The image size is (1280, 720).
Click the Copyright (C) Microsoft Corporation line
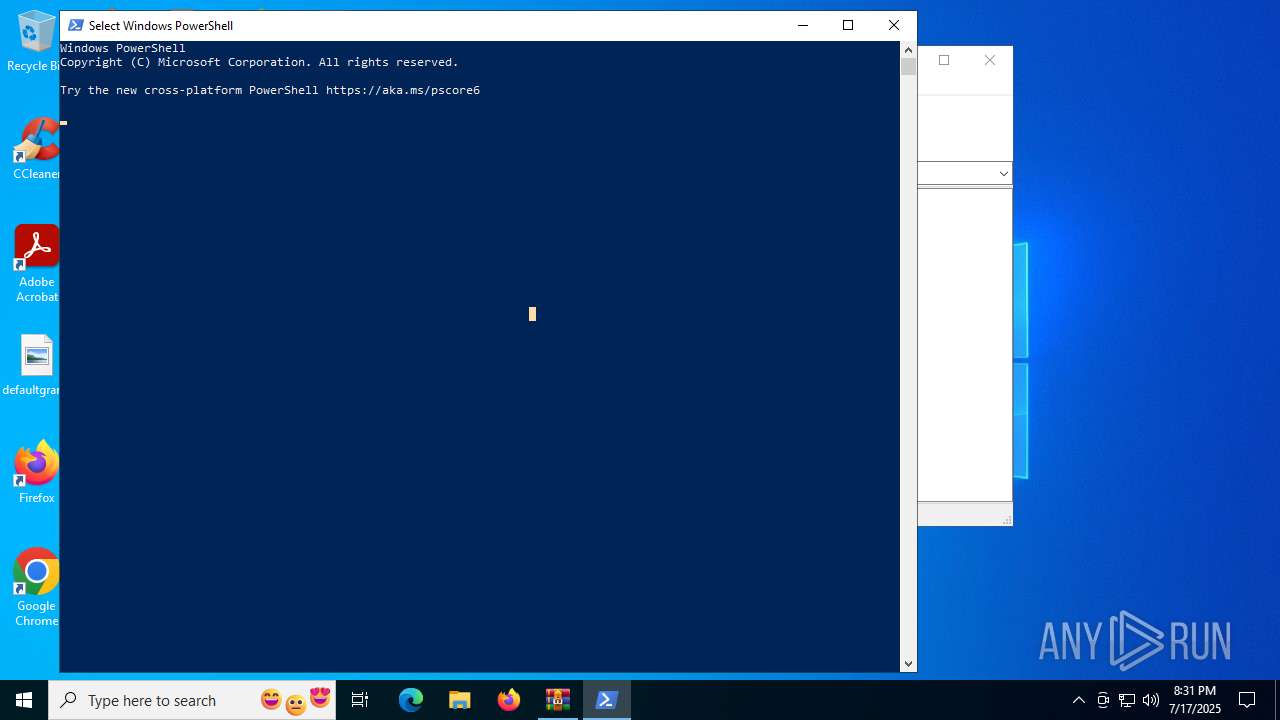pos(259,62)
